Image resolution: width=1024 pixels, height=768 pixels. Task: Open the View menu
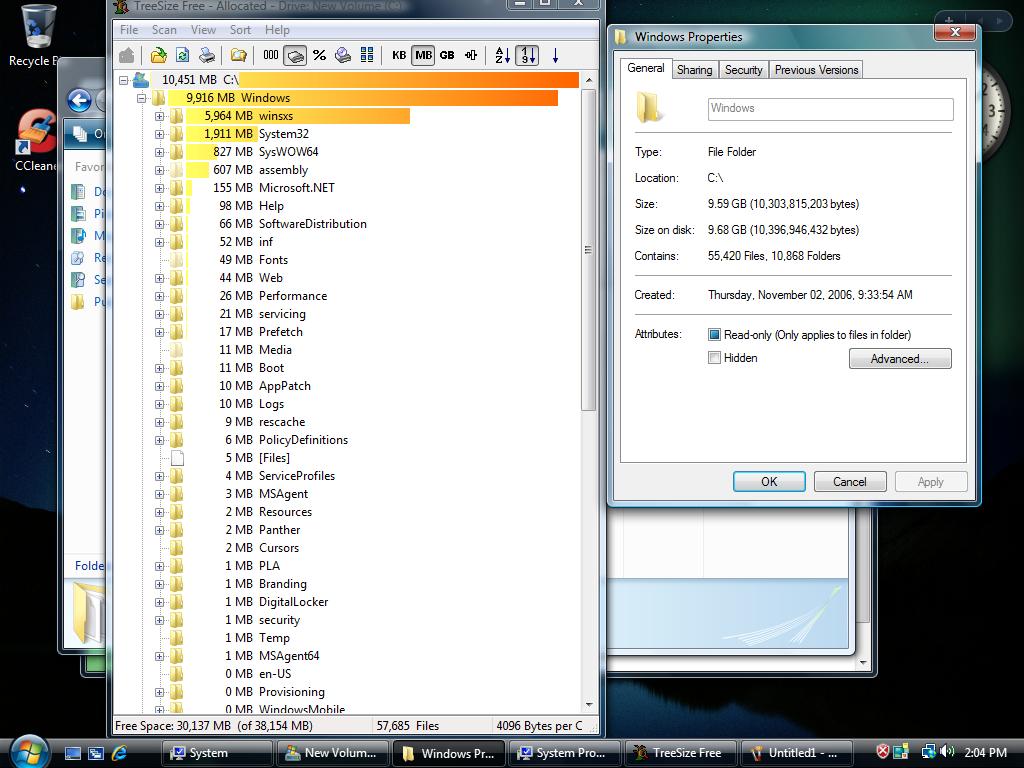pyautogui.click(x=203, y=30)
